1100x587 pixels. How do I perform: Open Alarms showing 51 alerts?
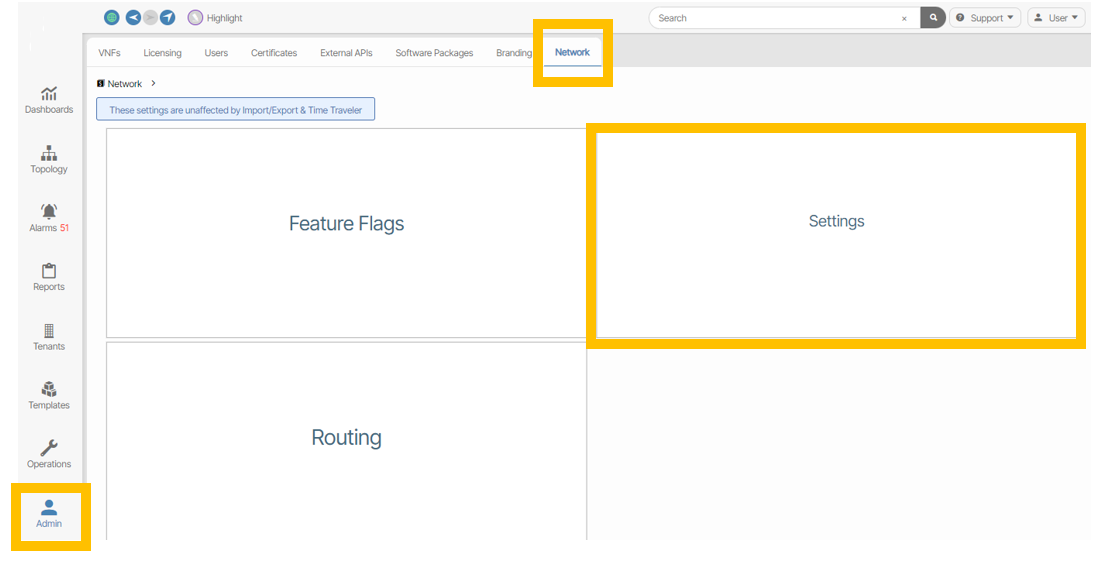click(49, 218)
